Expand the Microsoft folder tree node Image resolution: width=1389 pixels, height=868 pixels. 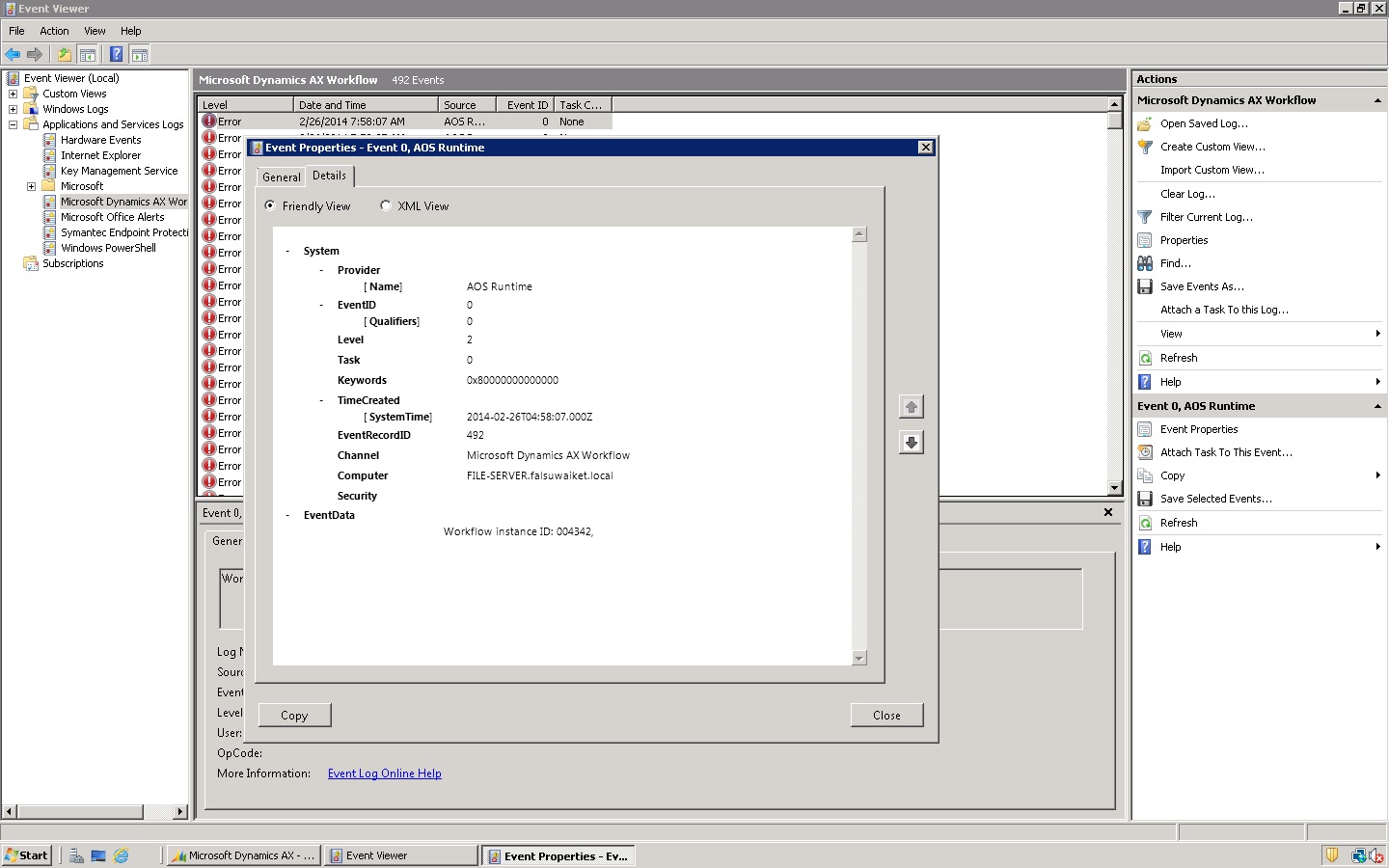31,186
